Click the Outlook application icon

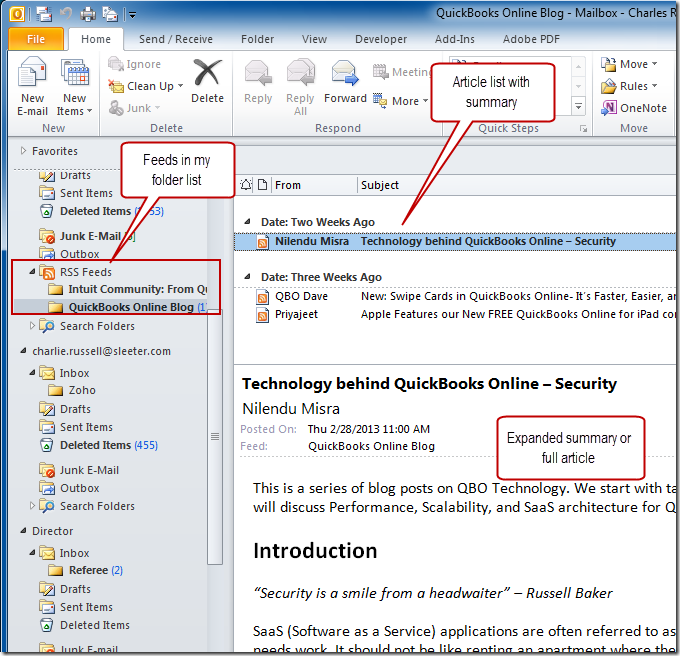pos(16,14)
